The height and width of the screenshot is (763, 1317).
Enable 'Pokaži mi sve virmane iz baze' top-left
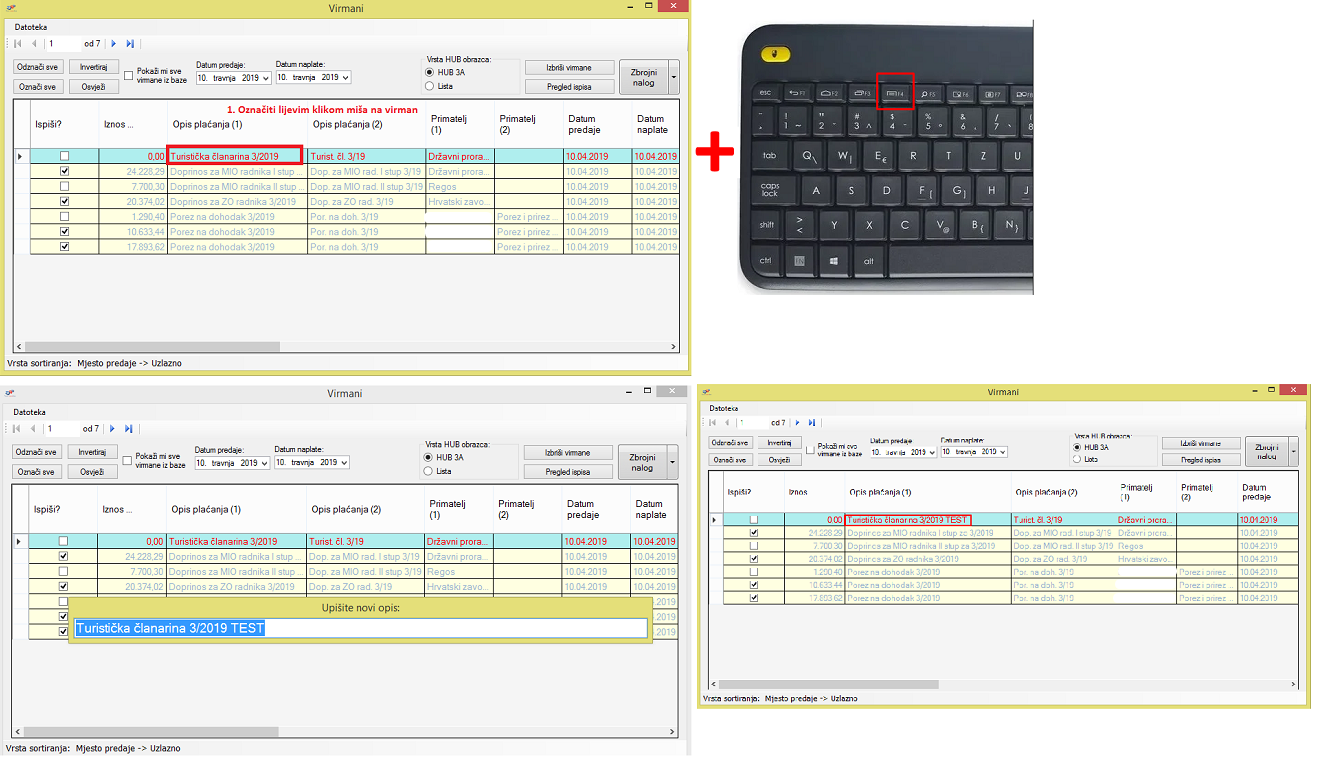[128, 74]
